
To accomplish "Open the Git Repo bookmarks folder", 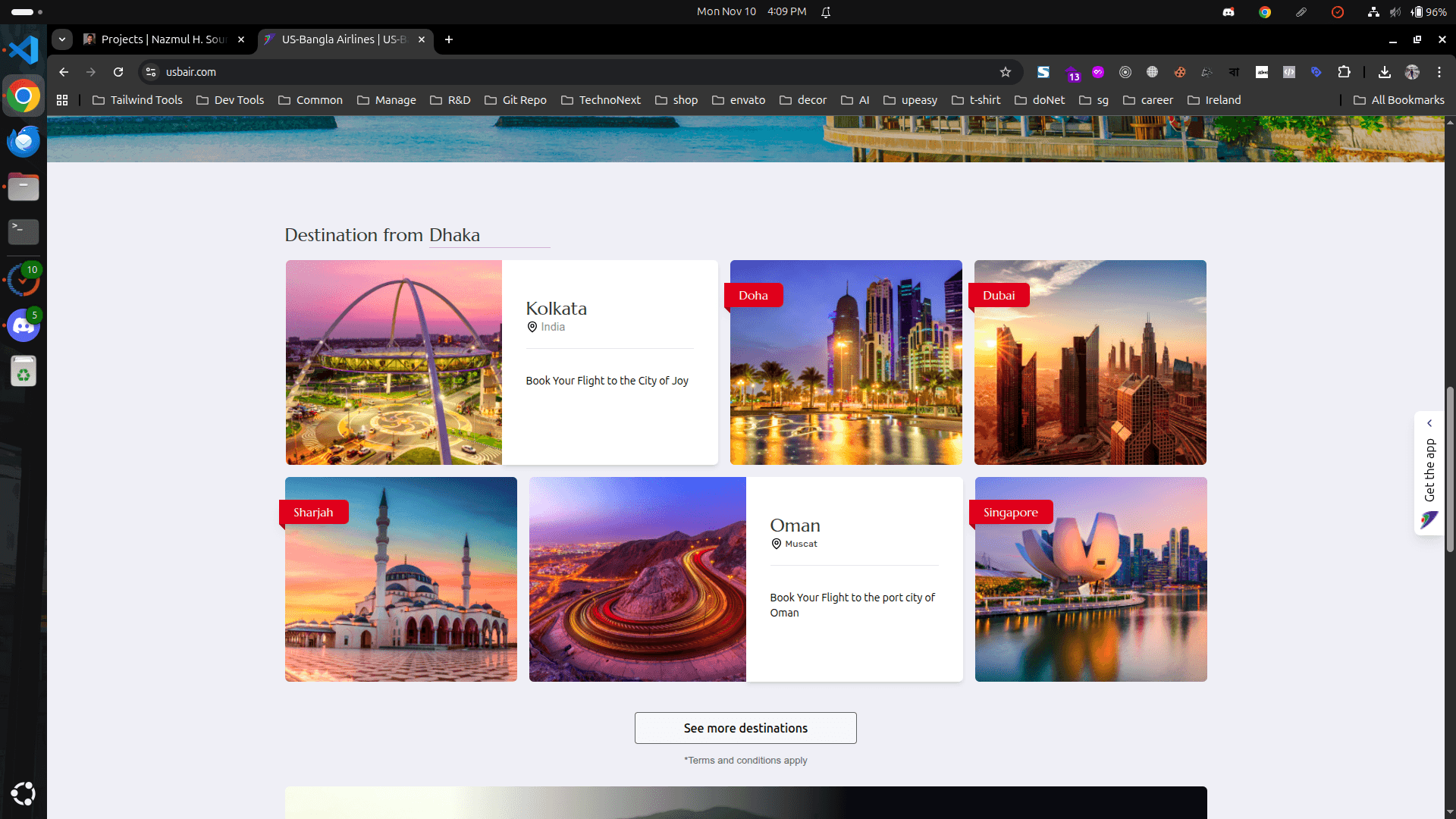I will click(515, 99).
